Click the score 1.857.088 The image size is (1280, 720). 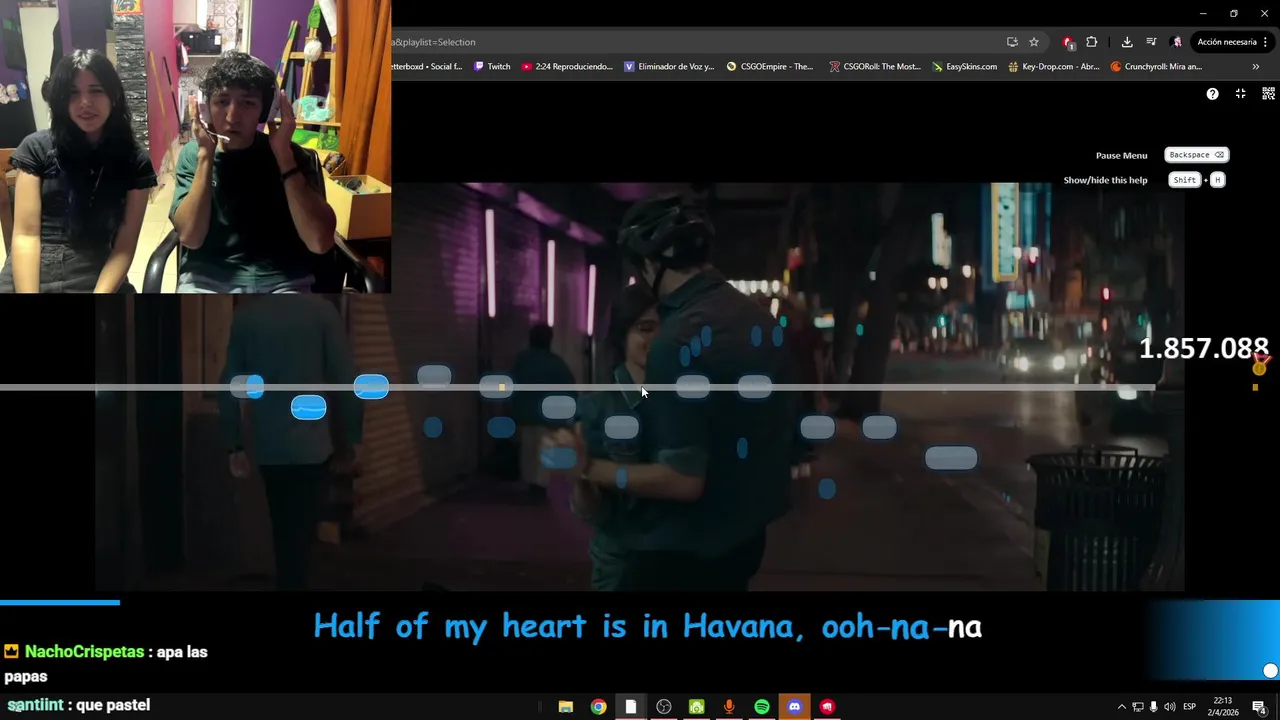[1204, 348]
